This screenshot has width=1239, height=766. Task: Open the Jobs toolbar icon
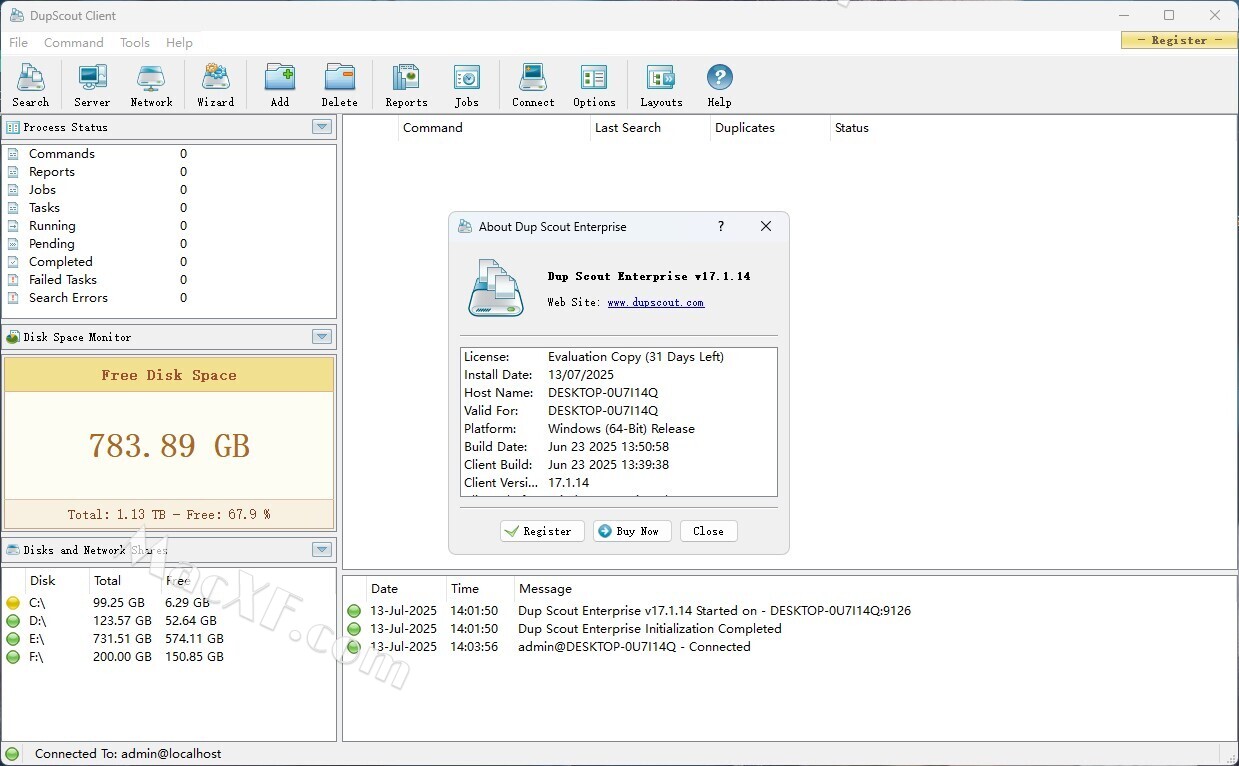(466, 85)
